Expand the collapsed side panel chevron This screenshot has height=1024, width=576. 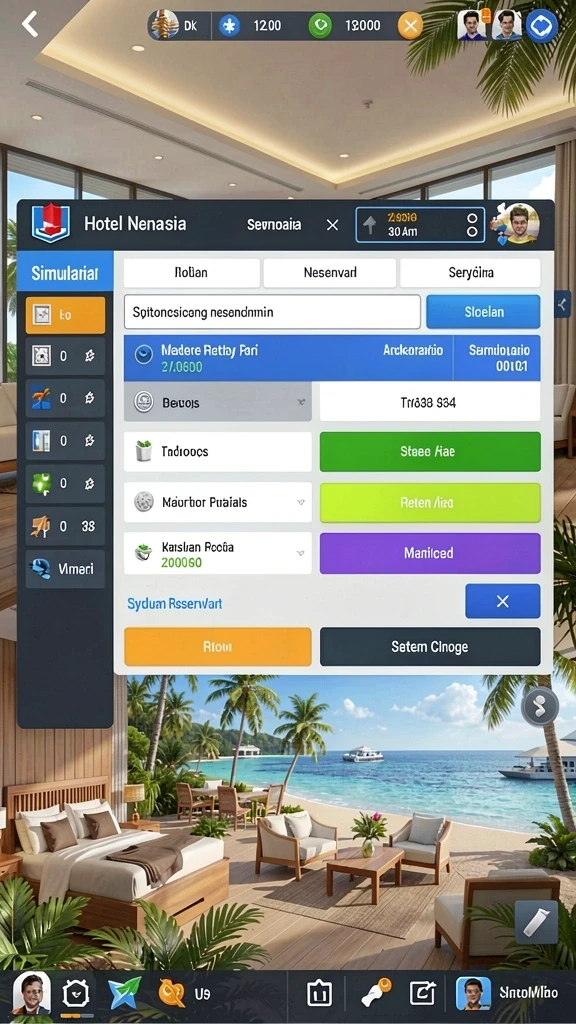click(563, 304)
